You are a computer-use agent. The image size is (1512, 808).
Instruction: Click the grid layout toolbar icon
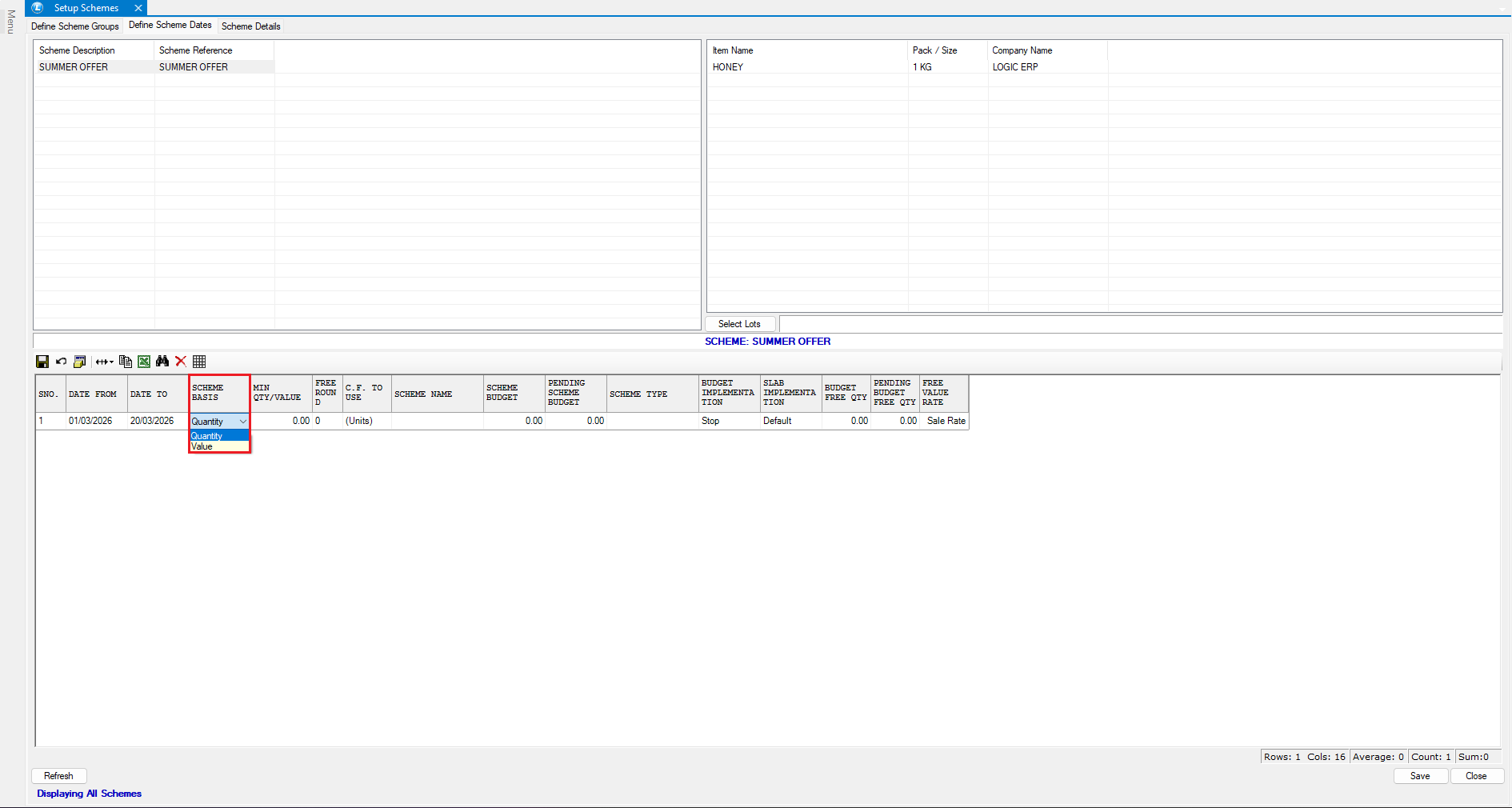(x=199, y=362)
